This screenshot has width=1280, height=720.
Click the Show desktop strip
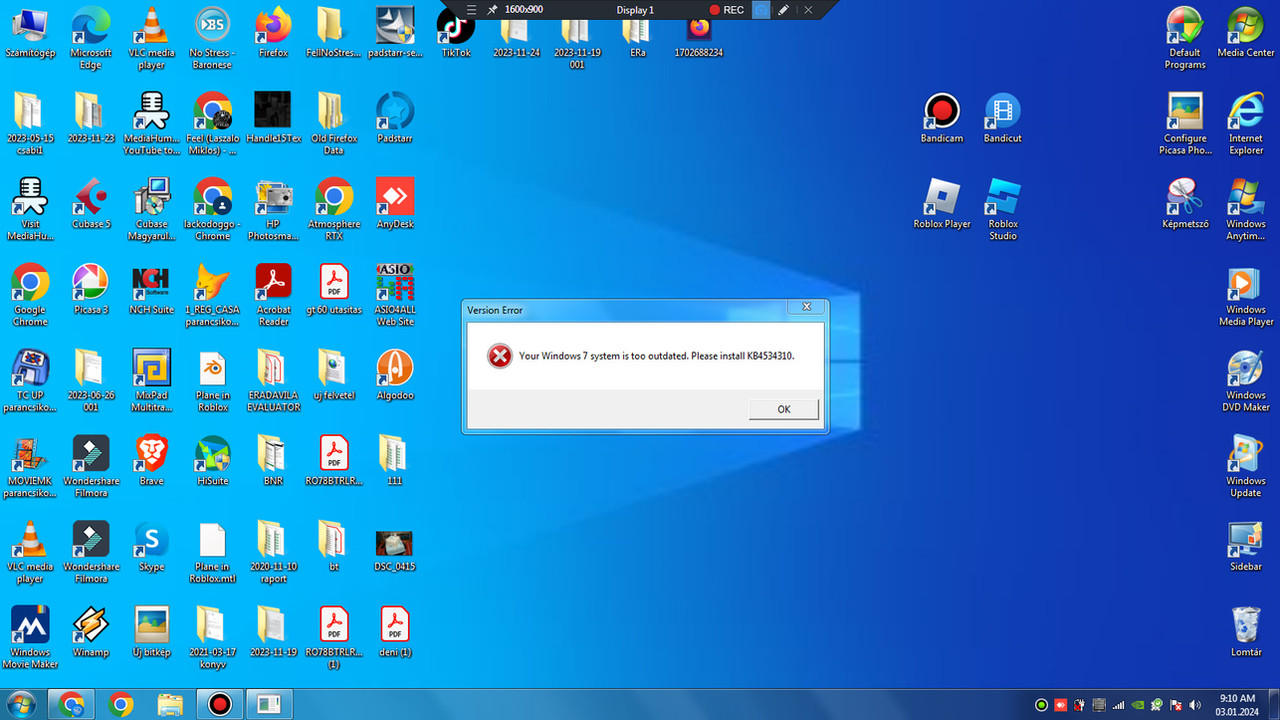pos(1274,704)
